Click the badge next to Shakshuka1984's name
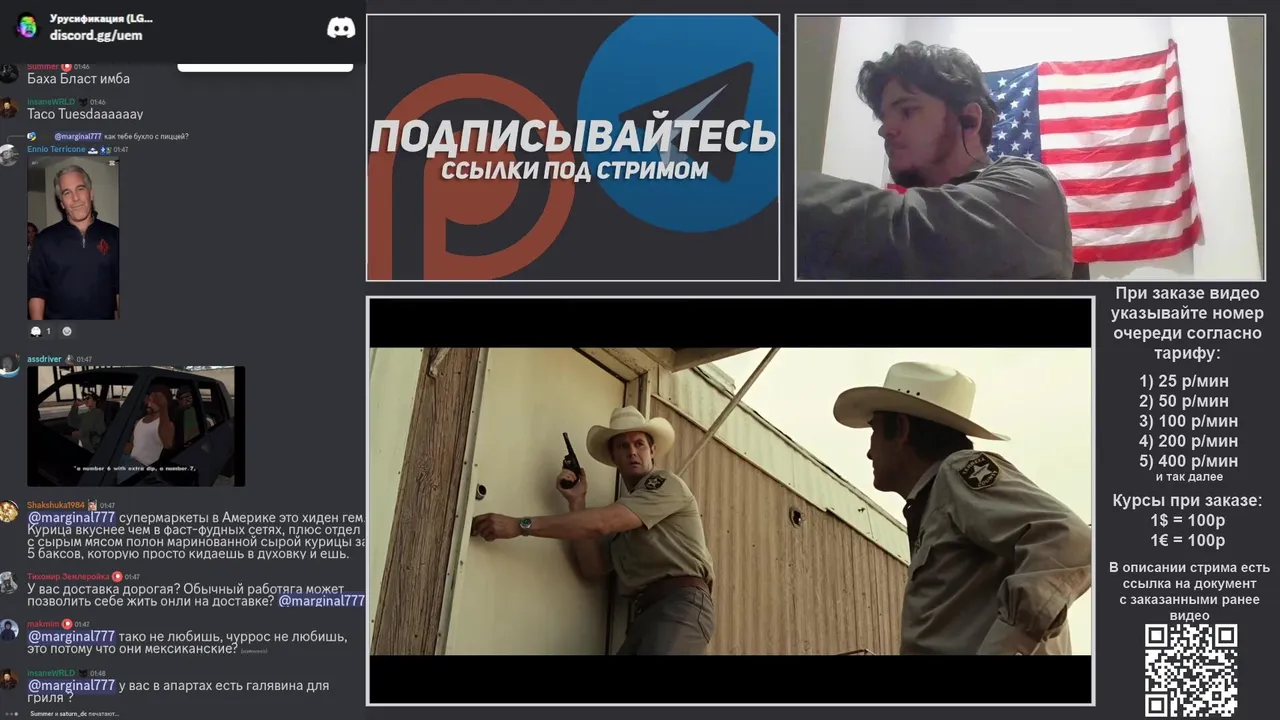Viewport: 1280px width, 720px height. (92, 505)
